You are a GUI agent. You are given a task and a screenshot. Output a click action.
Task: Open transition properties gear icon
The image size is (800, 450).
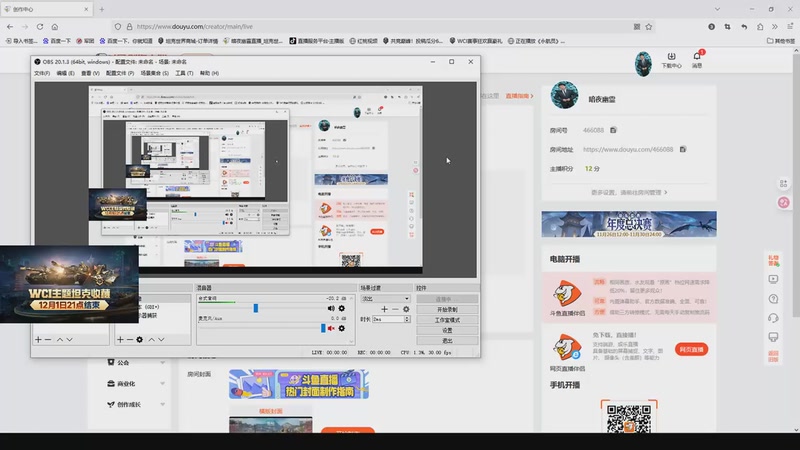(x=406, y=309)
